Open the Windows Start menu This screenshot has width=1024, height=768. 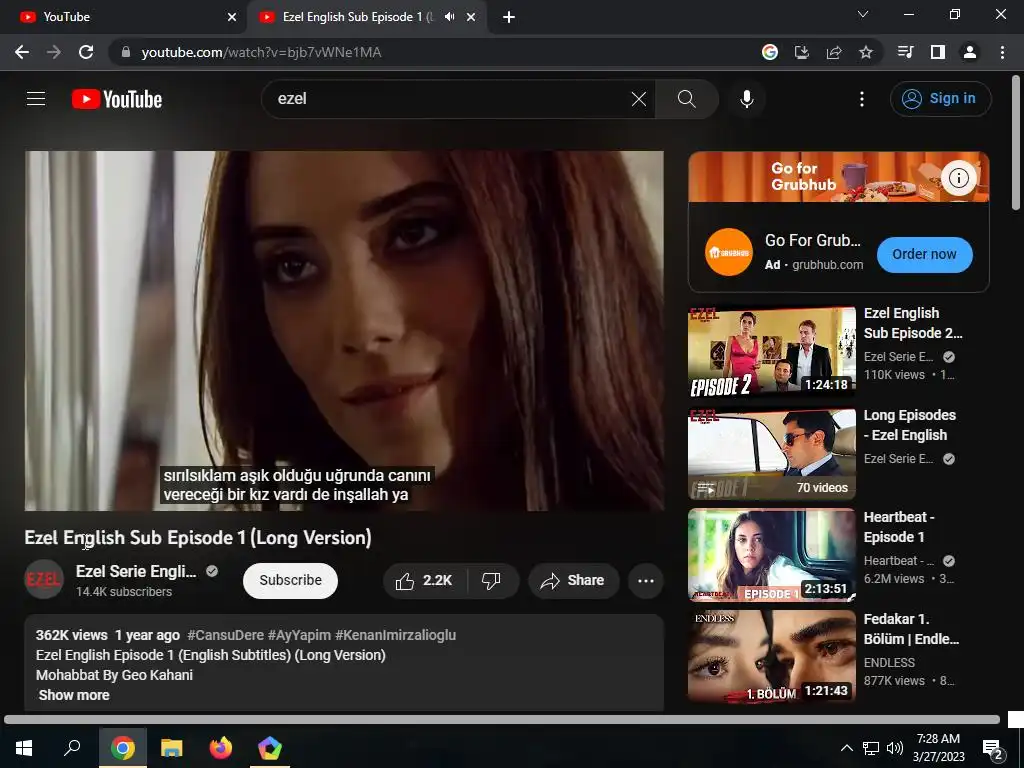coord(24,748)
